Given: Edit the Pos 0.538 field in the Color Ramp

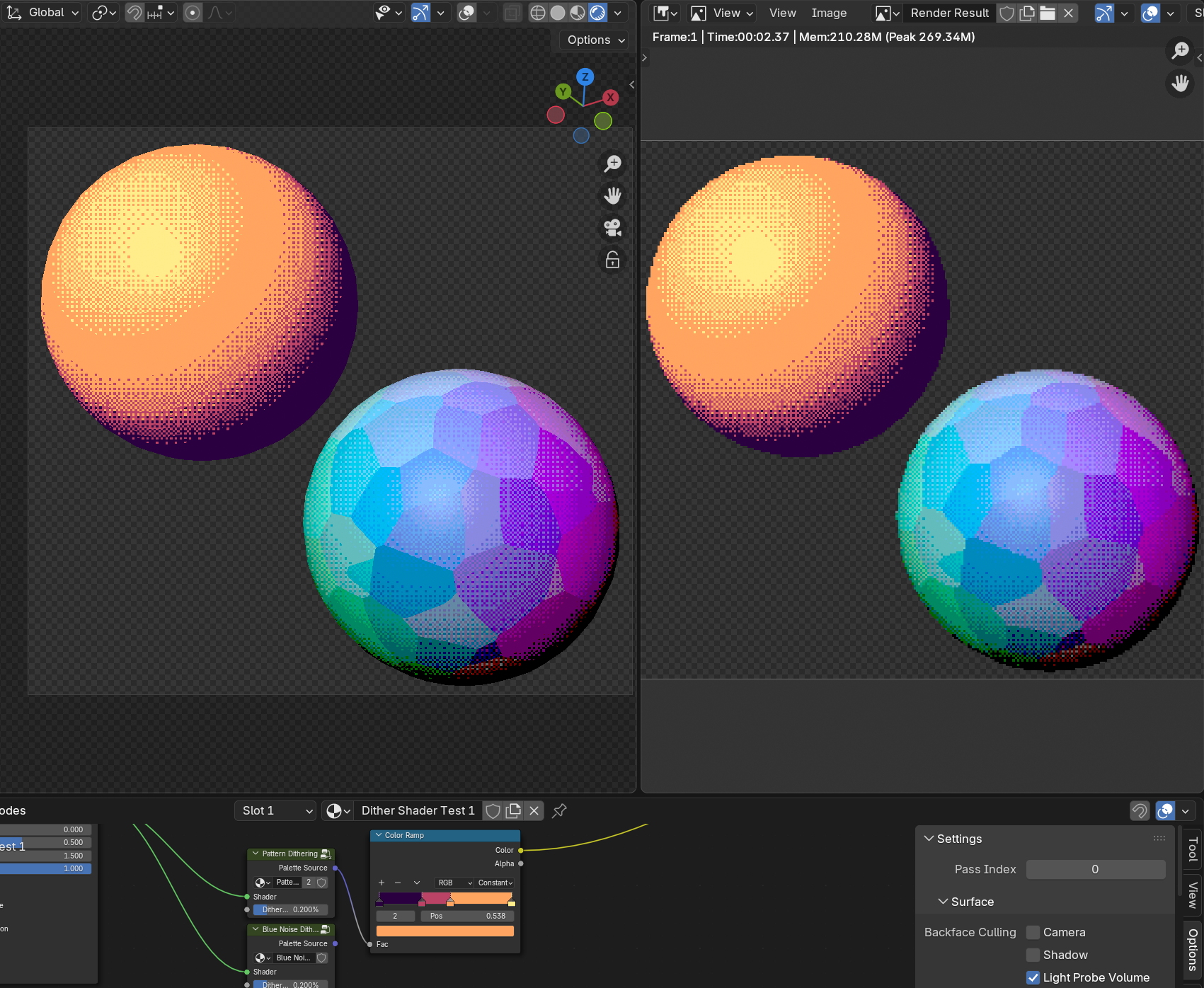Looking at the screenshot, I should pyautogui.click(x=466, y=915).
